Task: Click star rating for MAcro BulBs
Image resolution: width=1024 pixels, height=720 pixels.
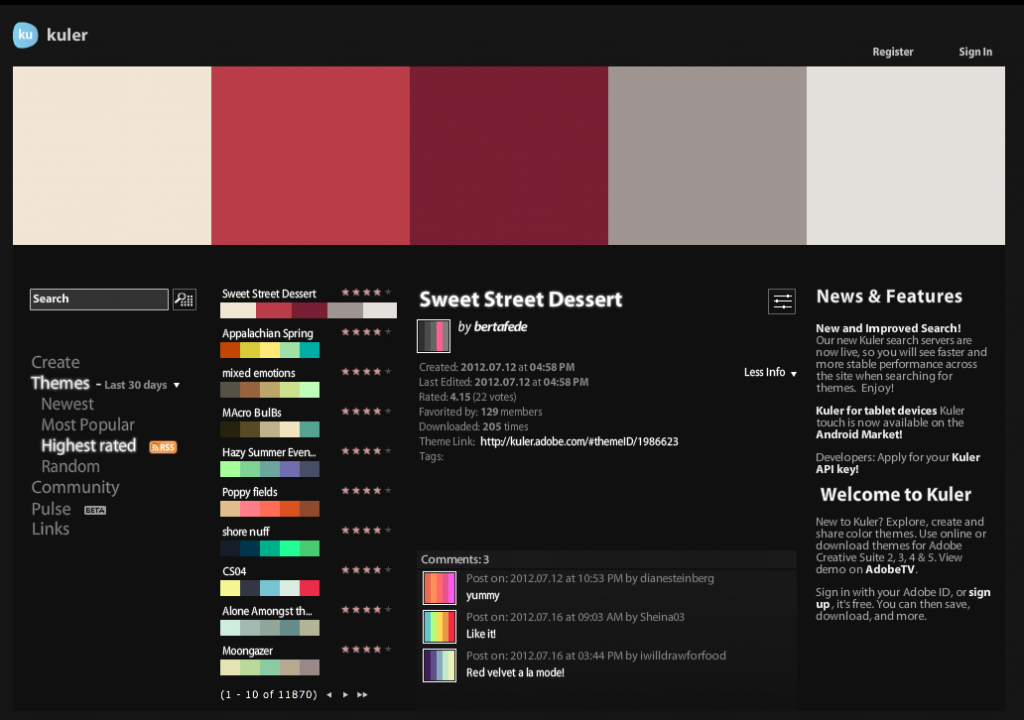Action: click(x=366, y=411)
